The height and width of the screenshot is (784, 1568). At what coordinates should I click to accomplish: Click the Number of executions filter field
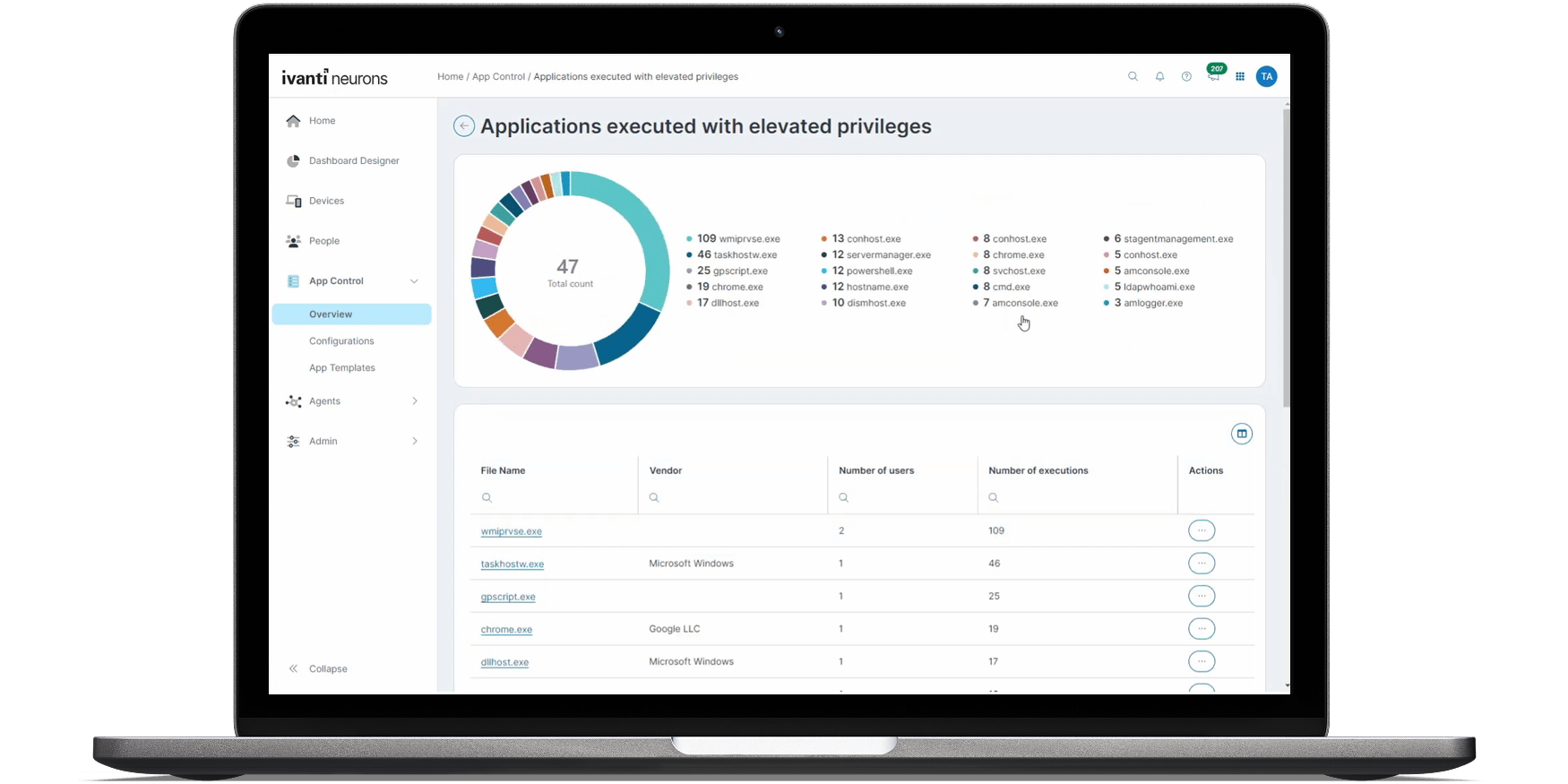coord(1077,497)
